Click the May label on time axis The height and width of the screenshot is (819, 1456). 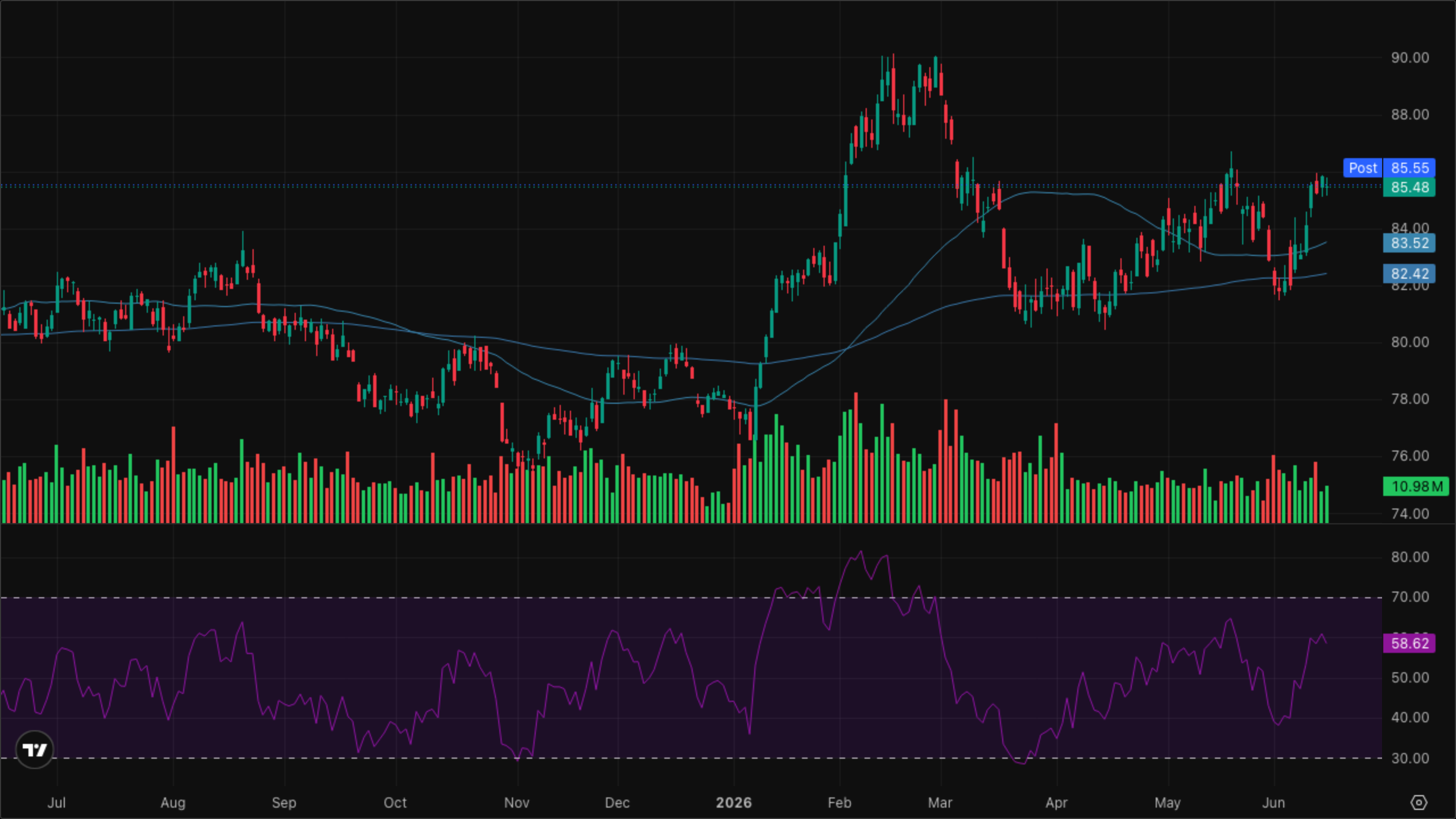[1168, 803]
